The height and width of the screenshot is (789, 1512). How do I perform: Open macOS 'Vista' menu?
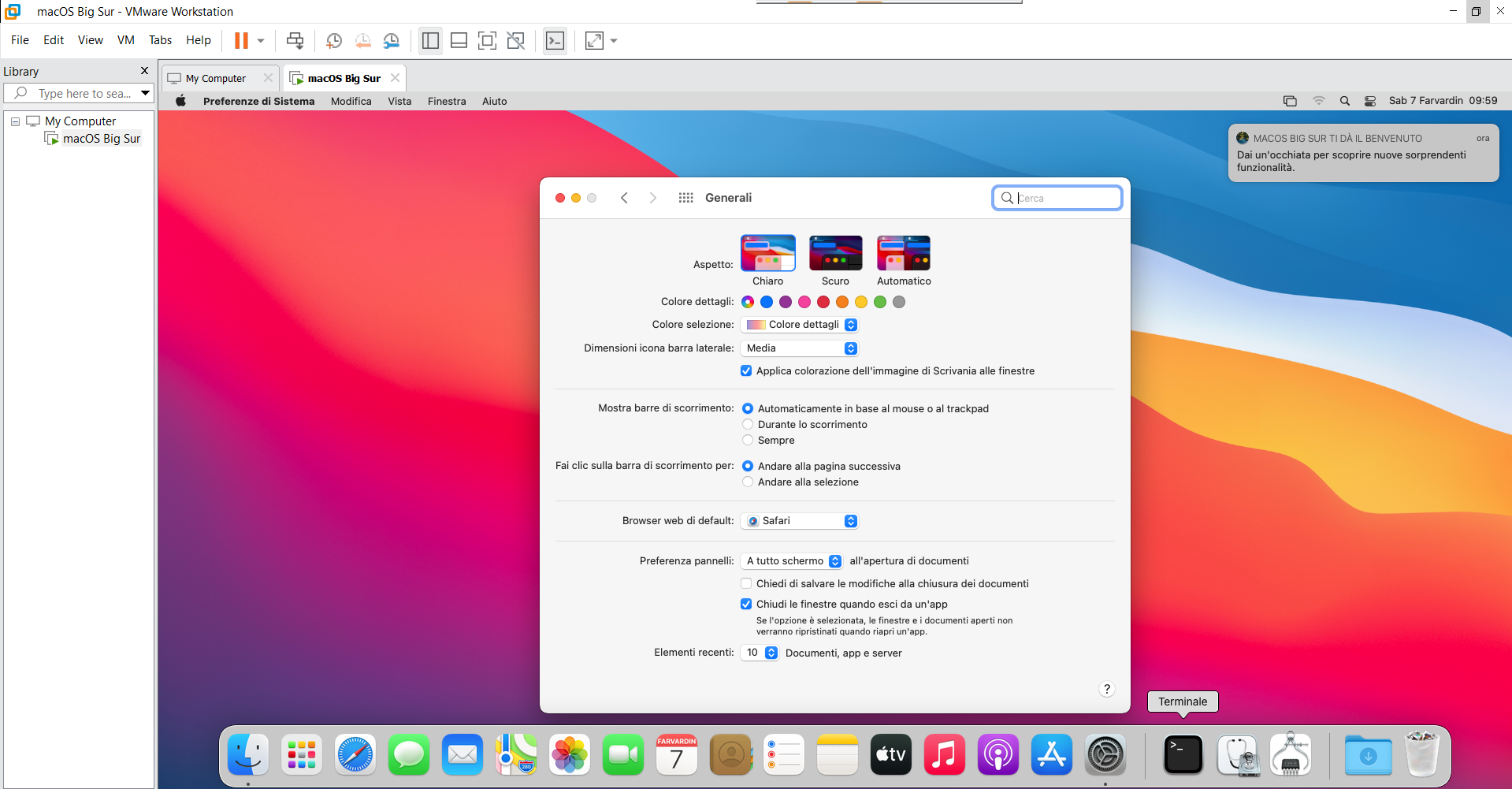pyautogui.click(x=399, y=101)
